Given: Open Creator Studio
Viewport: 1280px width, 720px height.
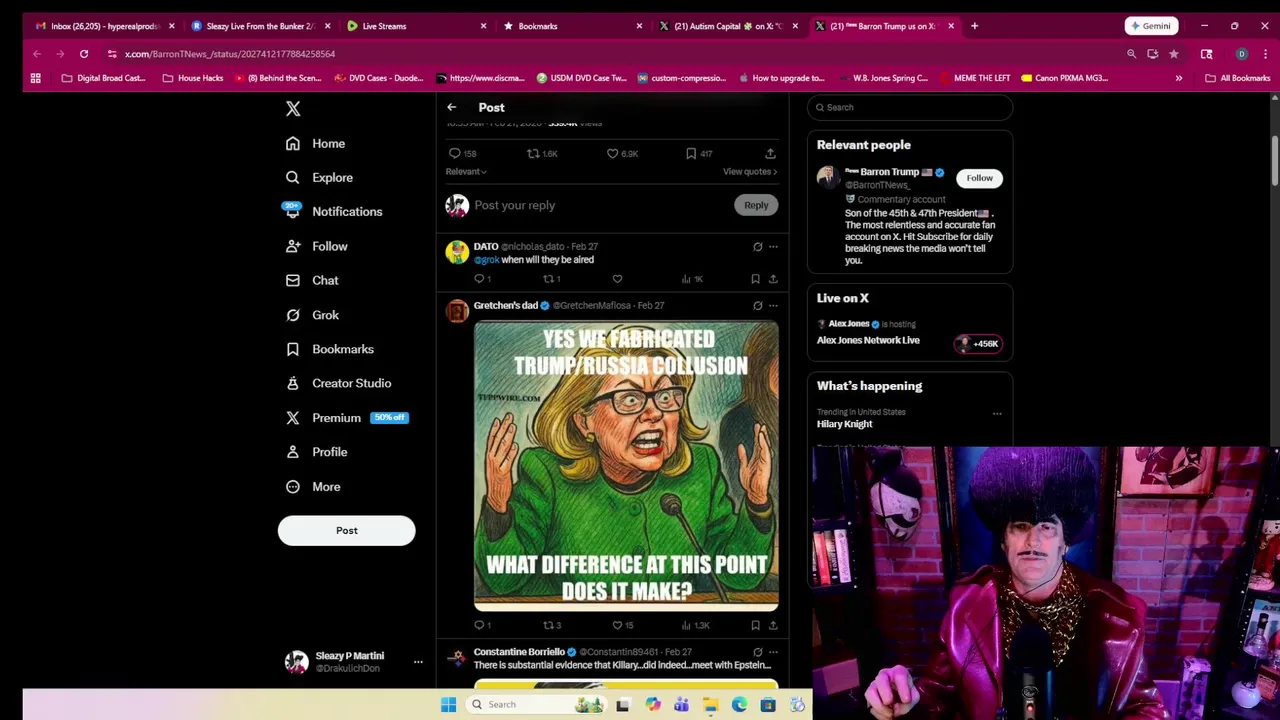Looking at the screenshot, I should click(338, 383).
